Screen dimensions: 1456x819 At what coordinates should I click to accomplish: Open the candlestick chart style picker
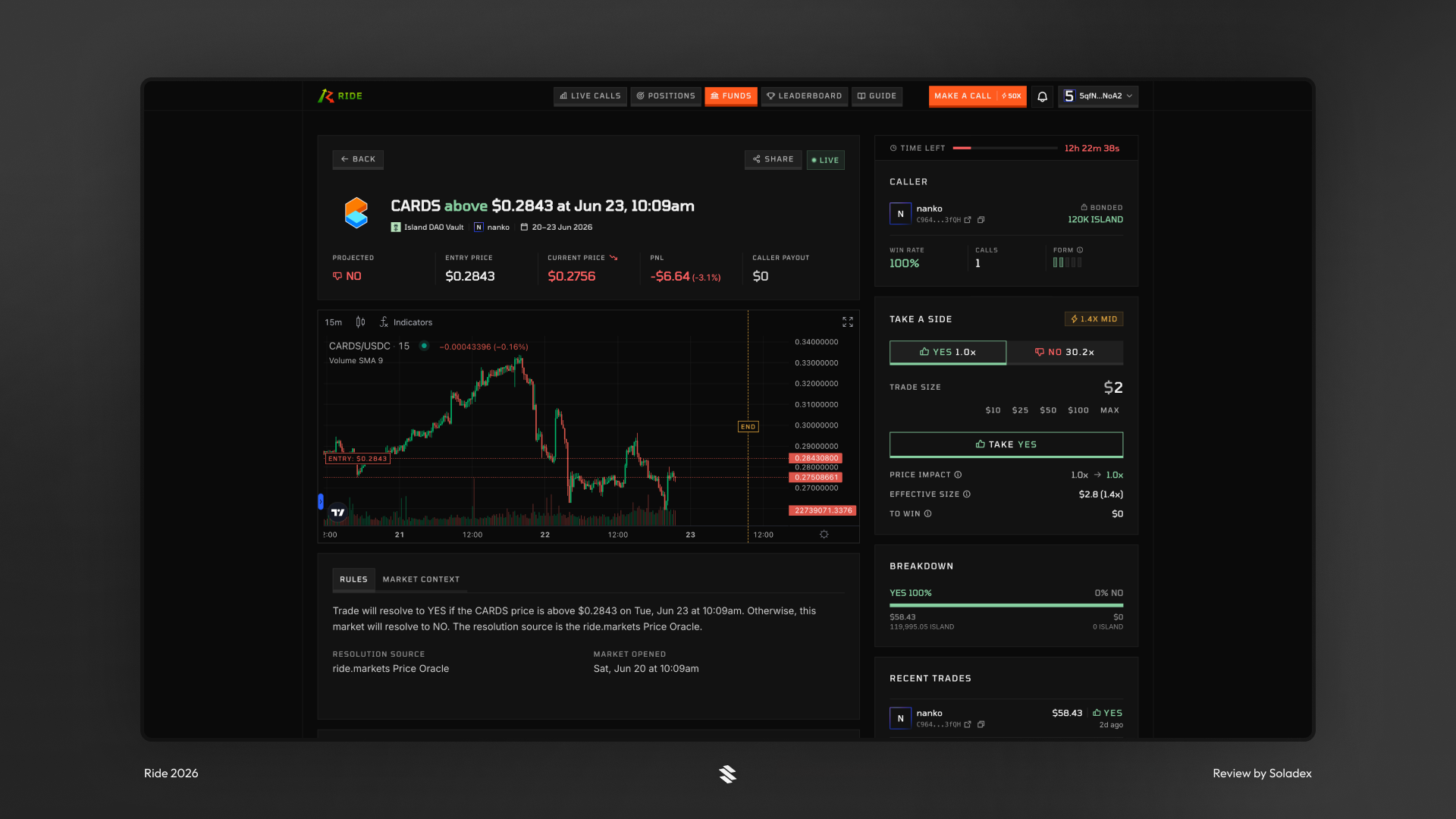[x=361, y=322]
